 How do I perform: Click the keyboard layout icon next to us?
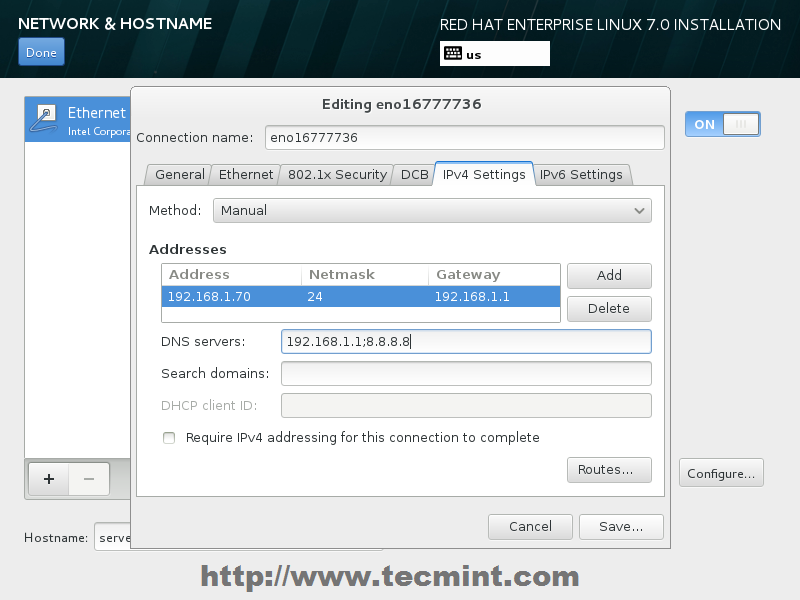453,54
